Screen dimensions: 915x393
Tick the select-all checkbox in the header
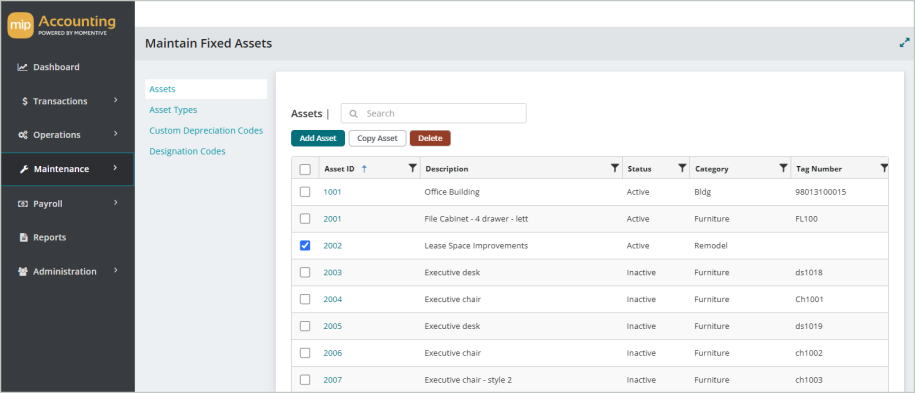305,169
